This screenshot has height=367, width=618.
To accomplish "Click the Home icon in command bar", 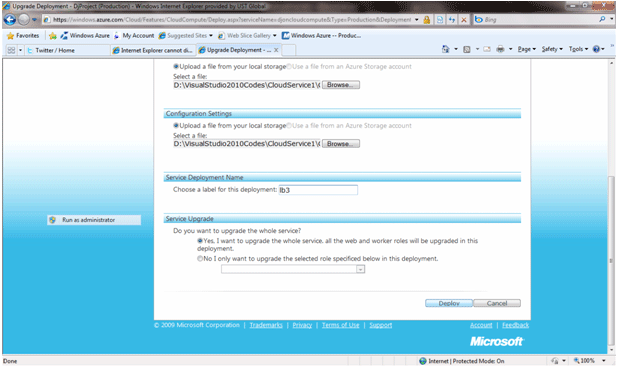I will [x=446, y=49].
